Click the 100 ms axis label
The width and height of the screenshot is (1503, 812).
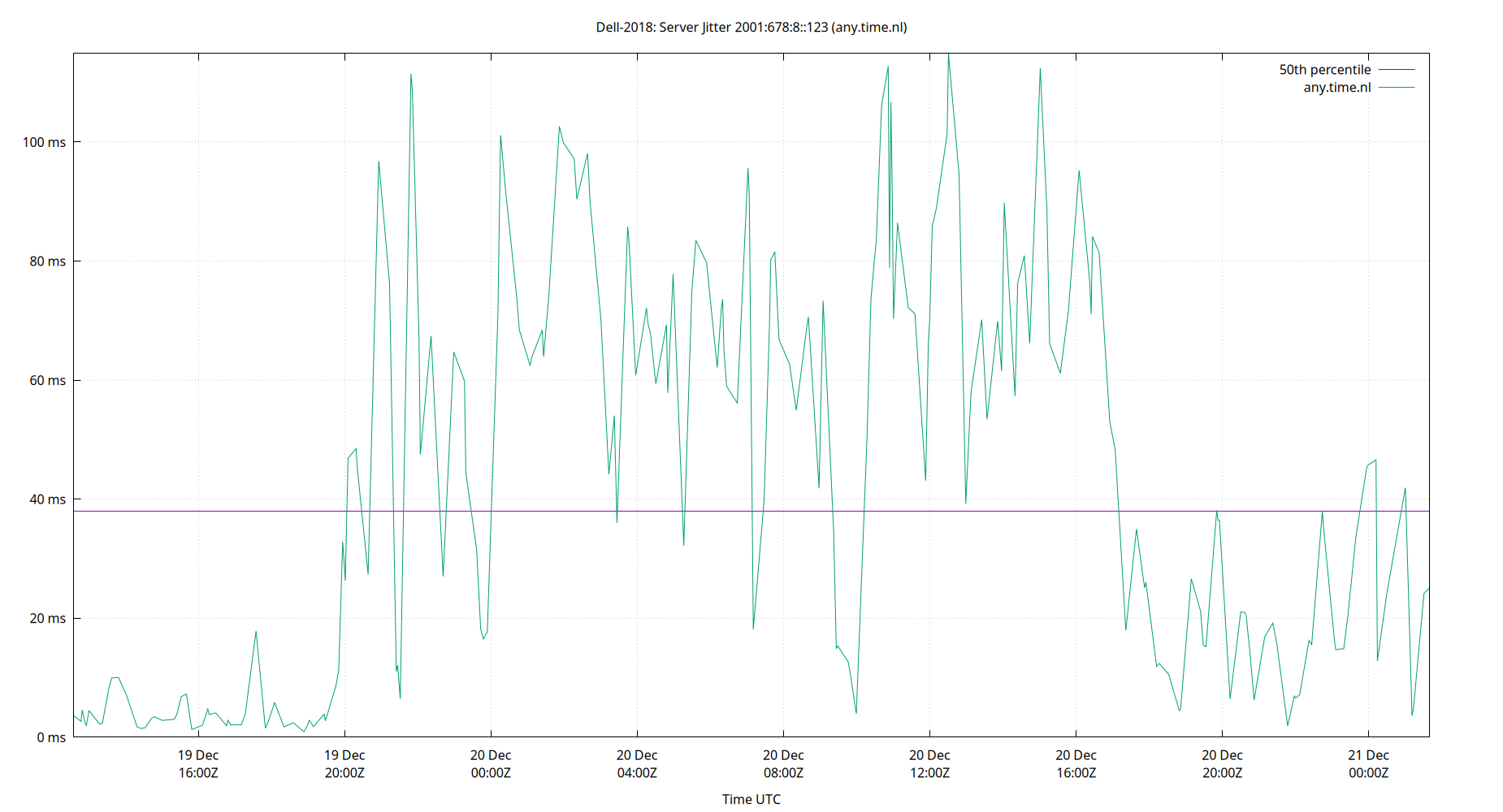tap(45, 141)
